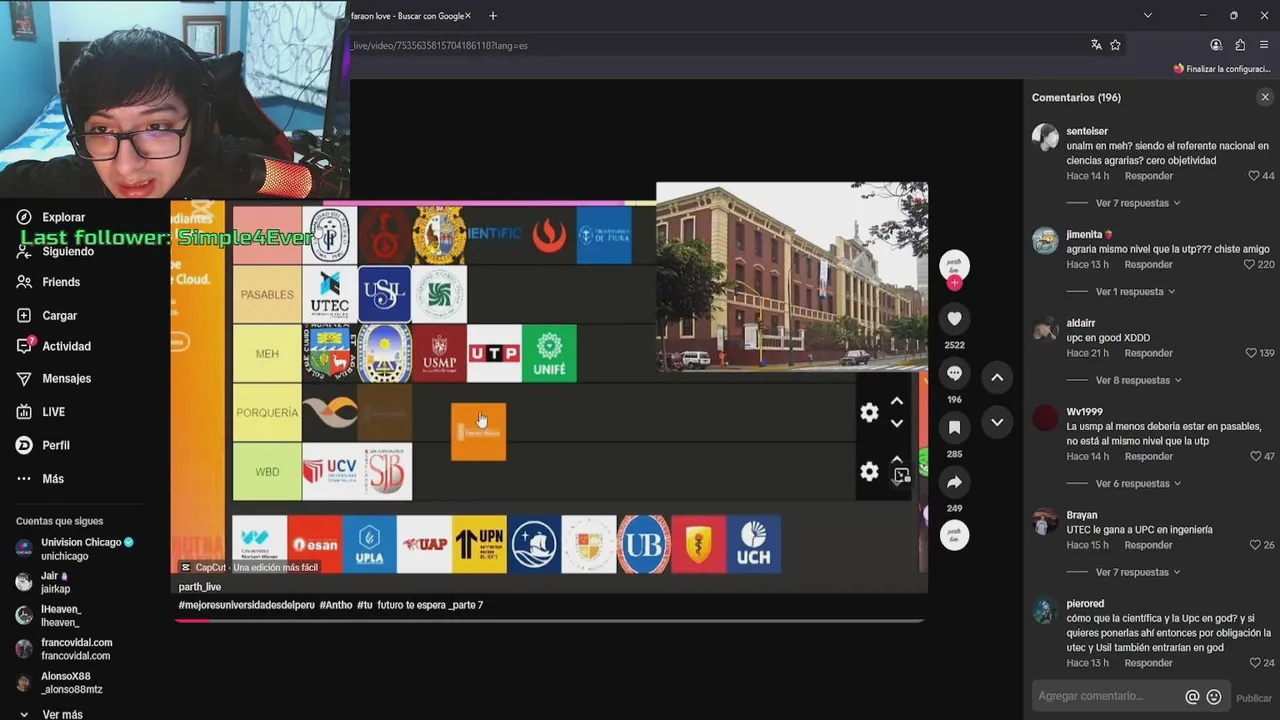Go to LIVE section
The height and width of the screenshot is (720, 1280).
[x=41, y=412]
